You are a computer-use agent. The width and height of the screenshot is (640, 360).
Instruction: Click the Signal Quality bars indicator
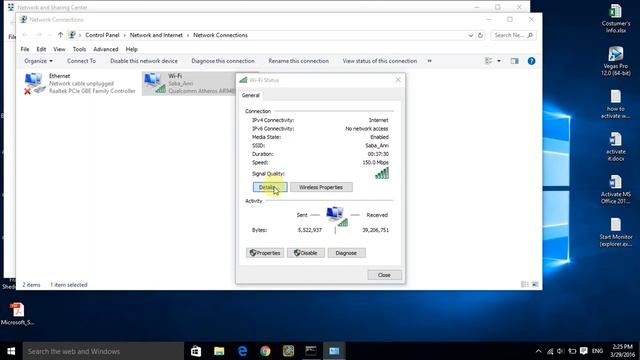click(x=382, y=173)
